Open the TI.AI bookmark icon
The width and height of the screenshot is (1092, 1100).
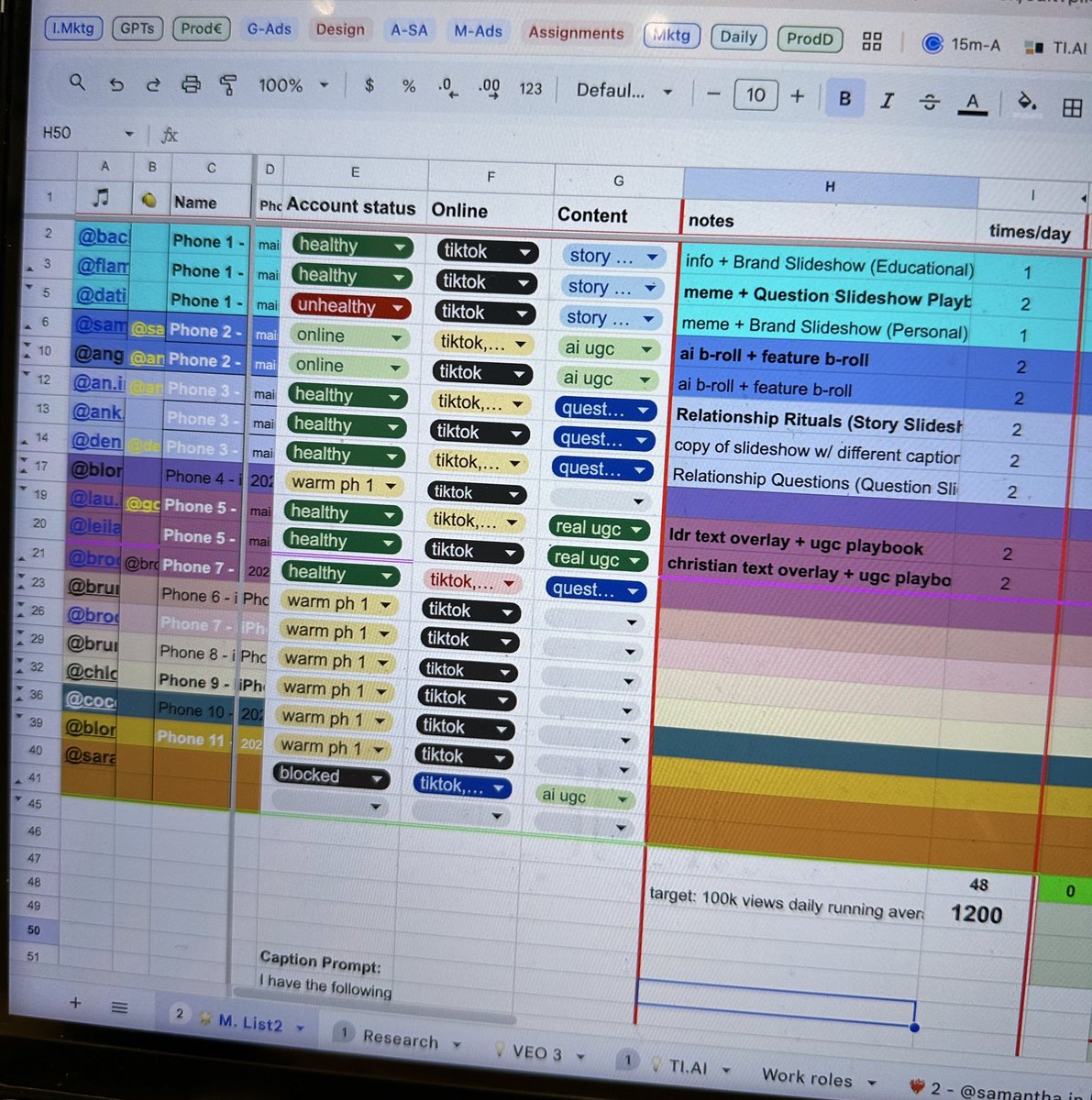[1035, 47]
